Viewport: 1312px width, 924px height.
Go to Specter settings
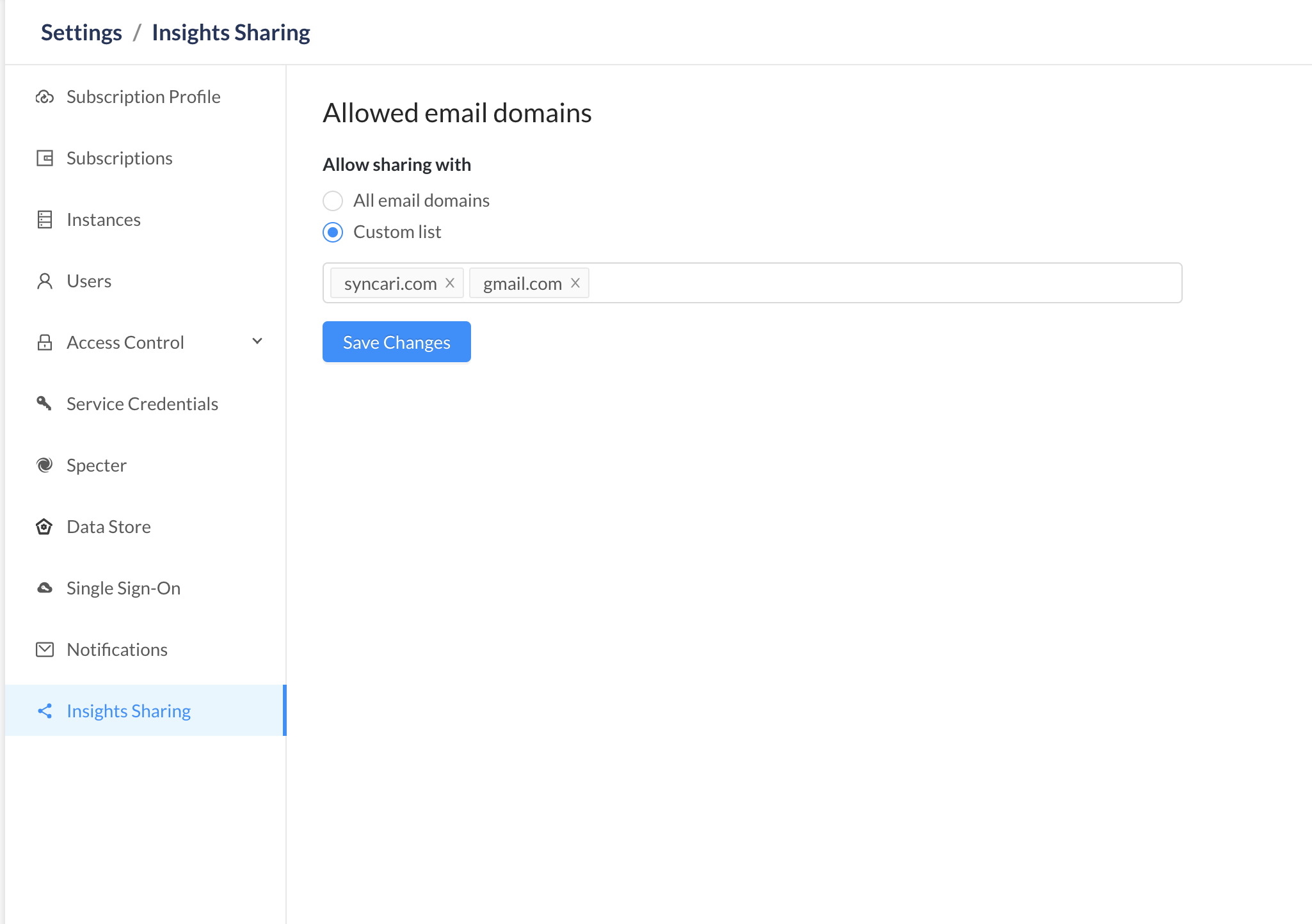[x=146, y=465]
